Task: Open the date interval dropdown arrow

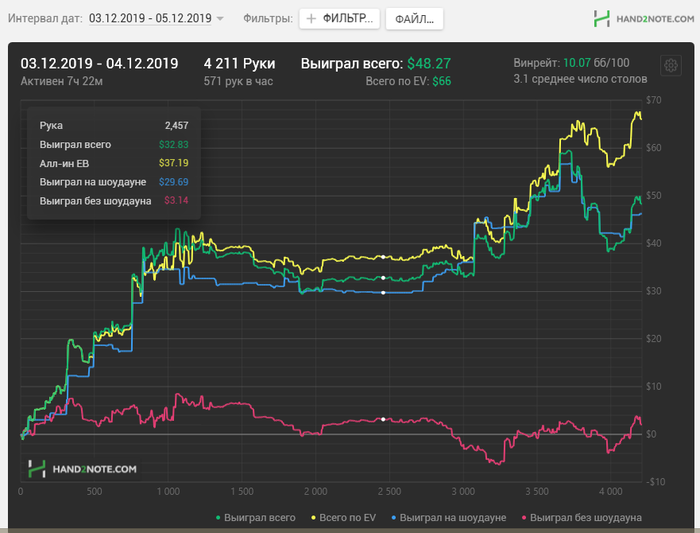Action: pos(220,19)
